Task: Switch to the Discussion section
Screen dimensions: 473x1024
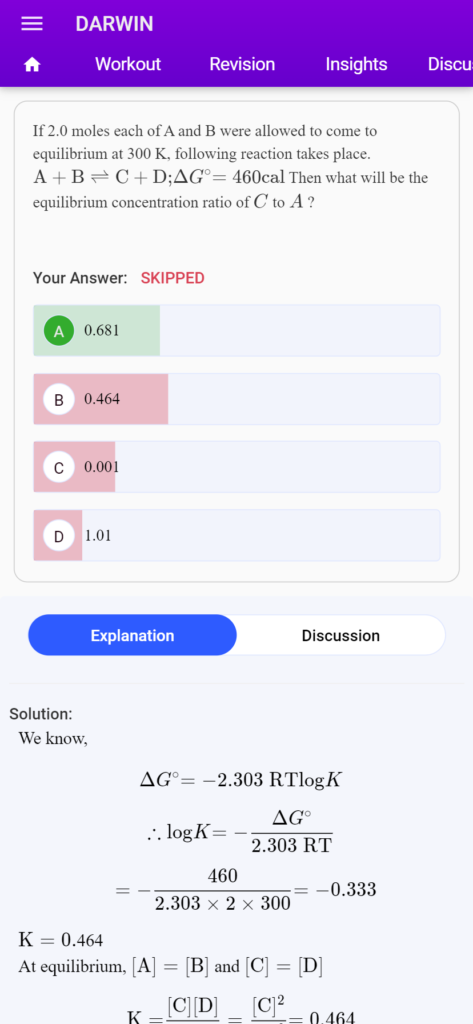Action: point(340,635)
